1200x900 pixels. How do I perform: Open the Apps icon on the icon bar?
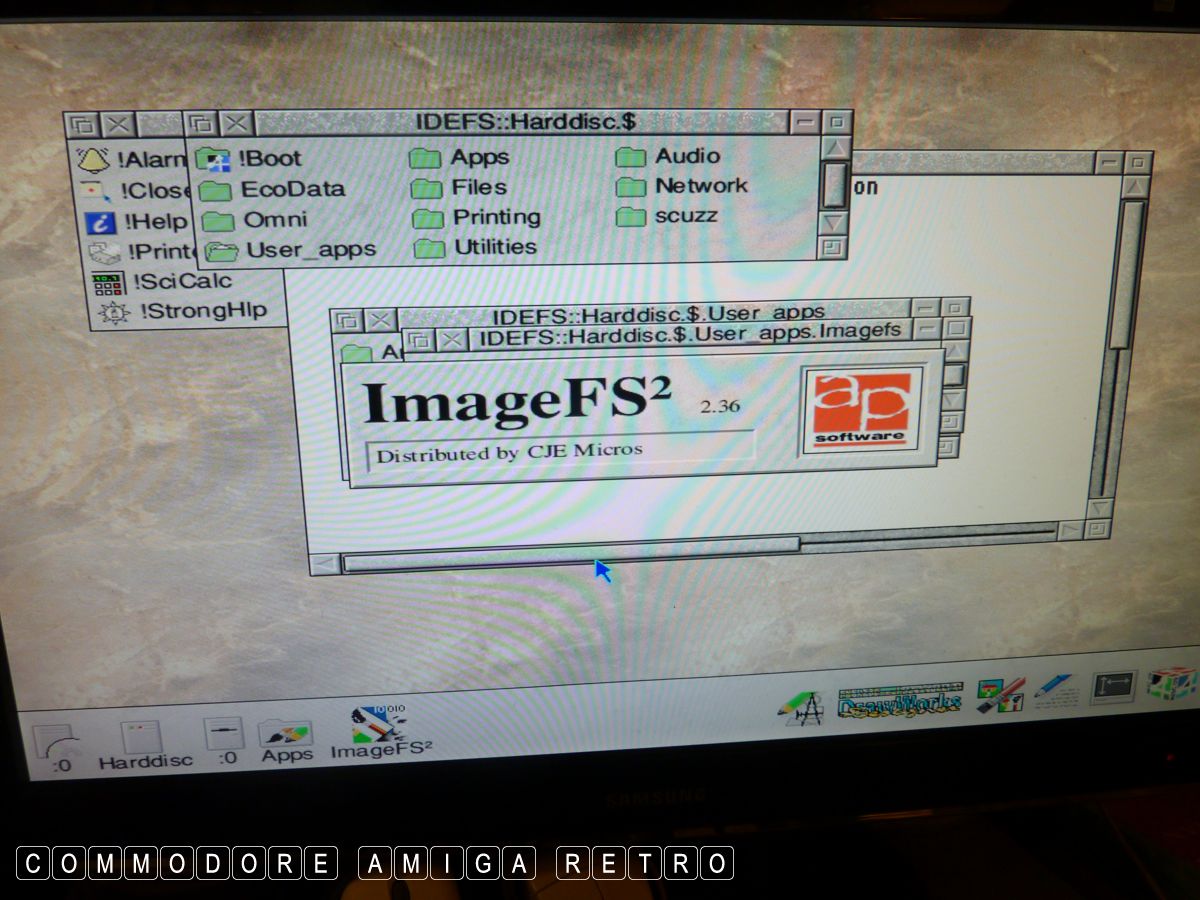pyautogui.click(x=286, y=738)
